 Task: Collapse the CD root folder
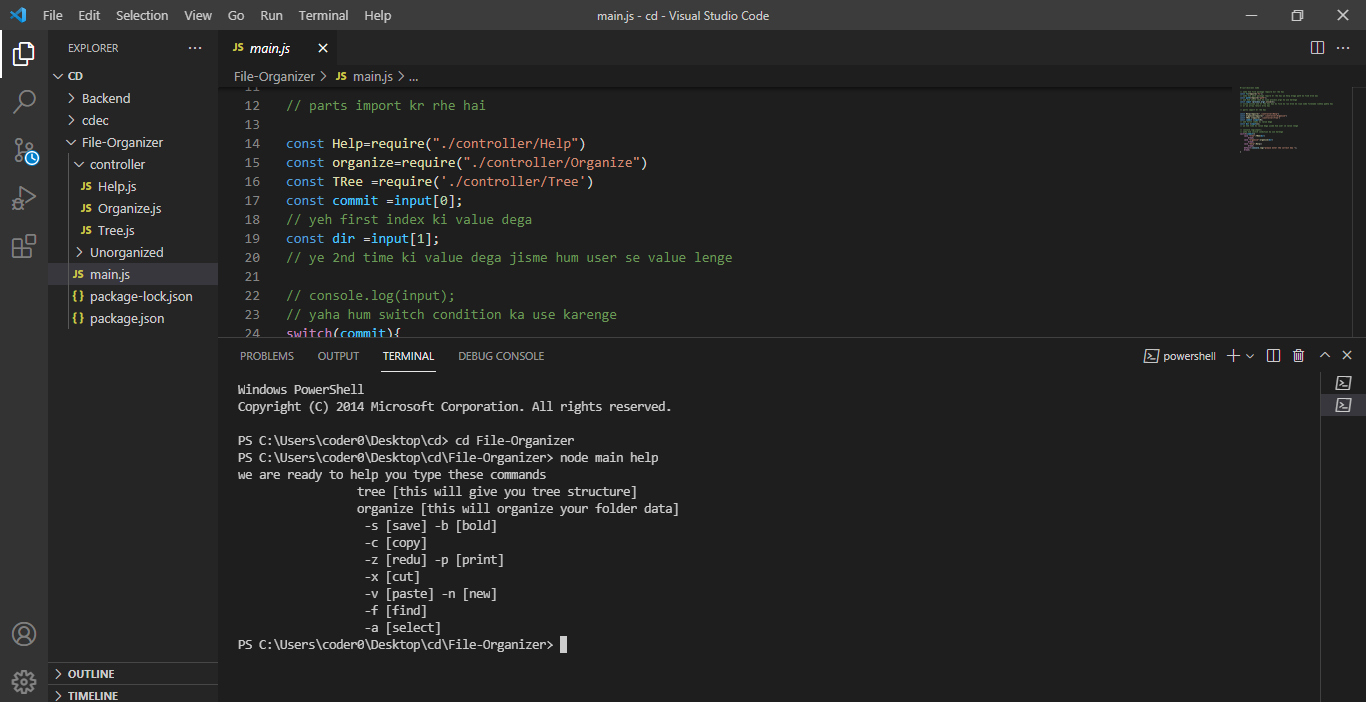[133, 76]
